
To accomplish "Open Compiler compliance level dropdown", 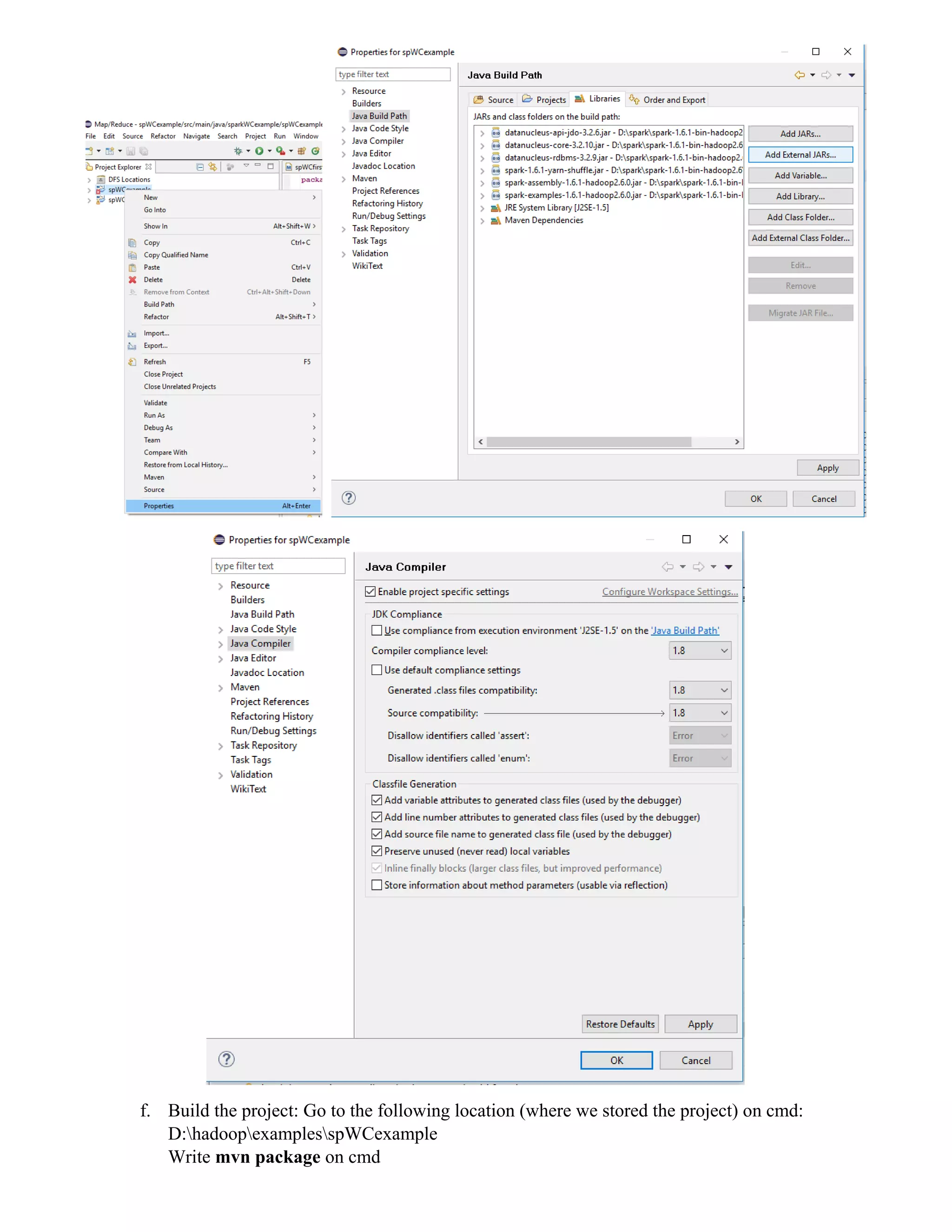I will click(700, 651).
